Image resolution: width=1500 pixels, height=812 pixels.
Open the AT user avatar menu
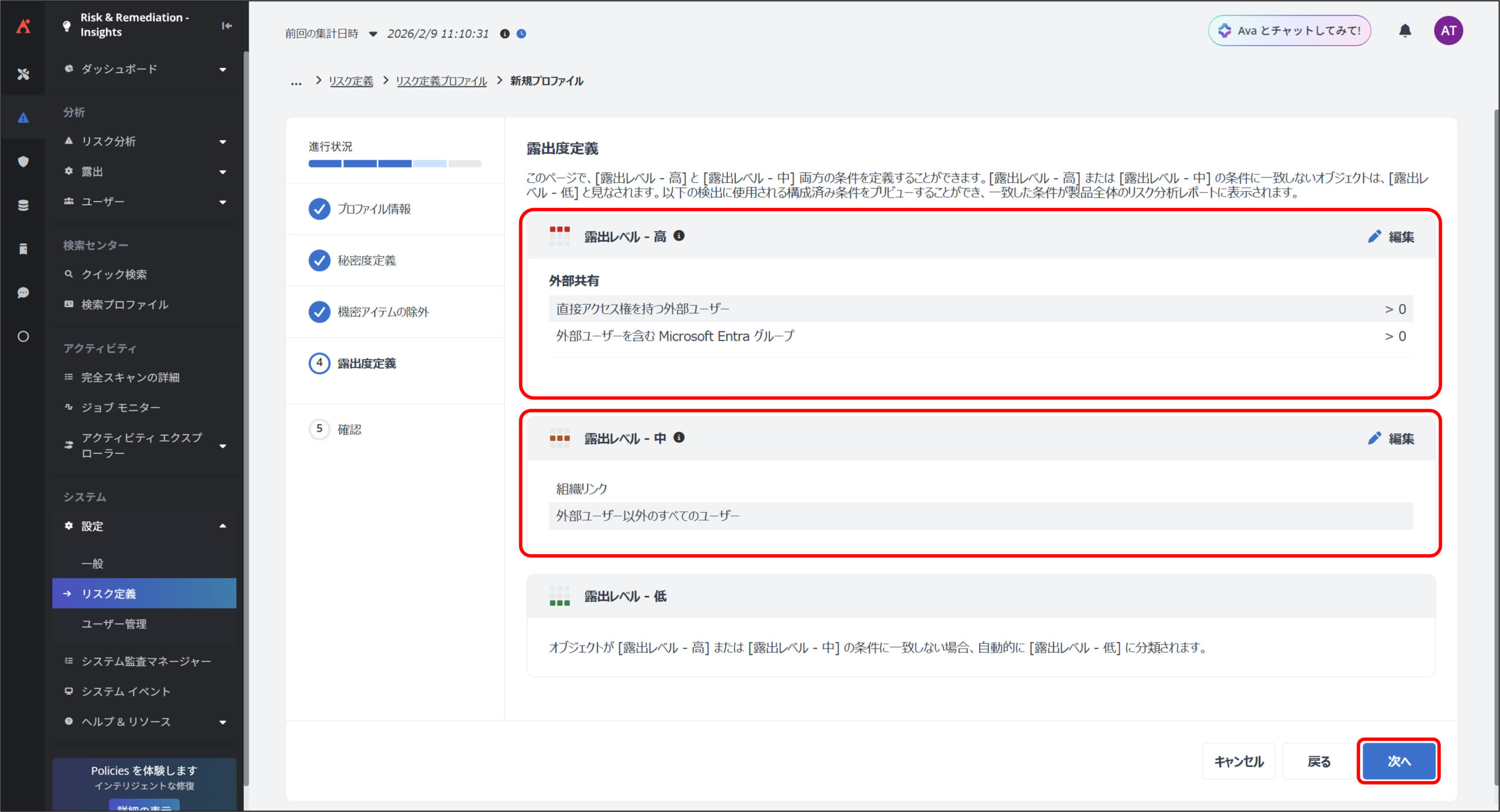tap(1448, 30)
